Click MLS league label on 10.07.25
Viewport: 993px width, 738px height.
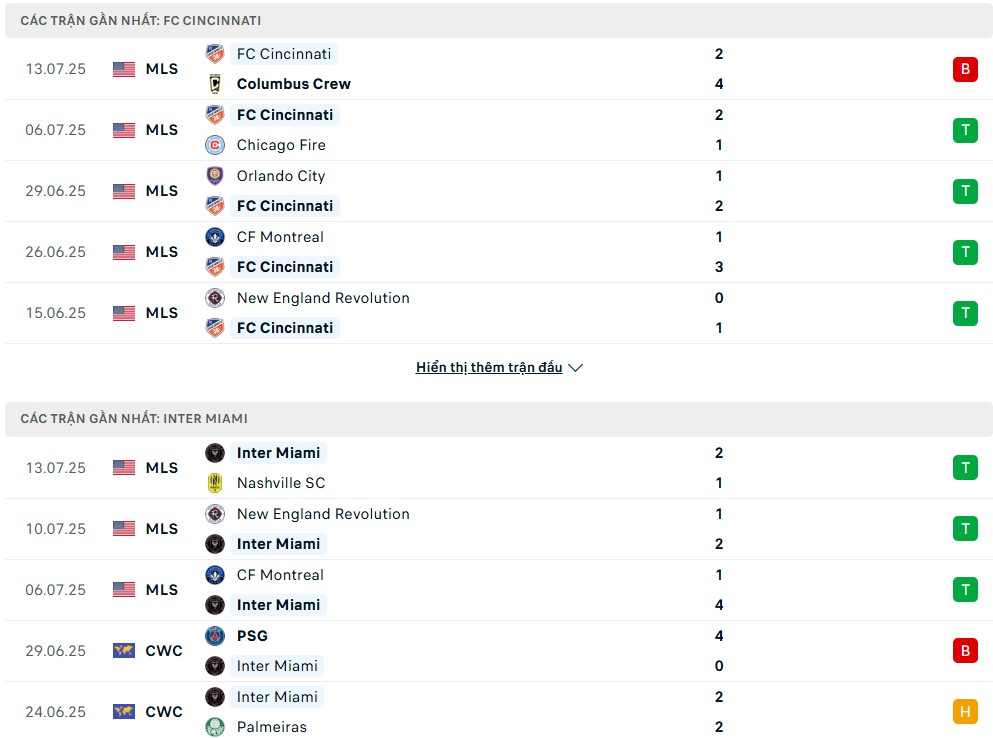coord(161,529)
